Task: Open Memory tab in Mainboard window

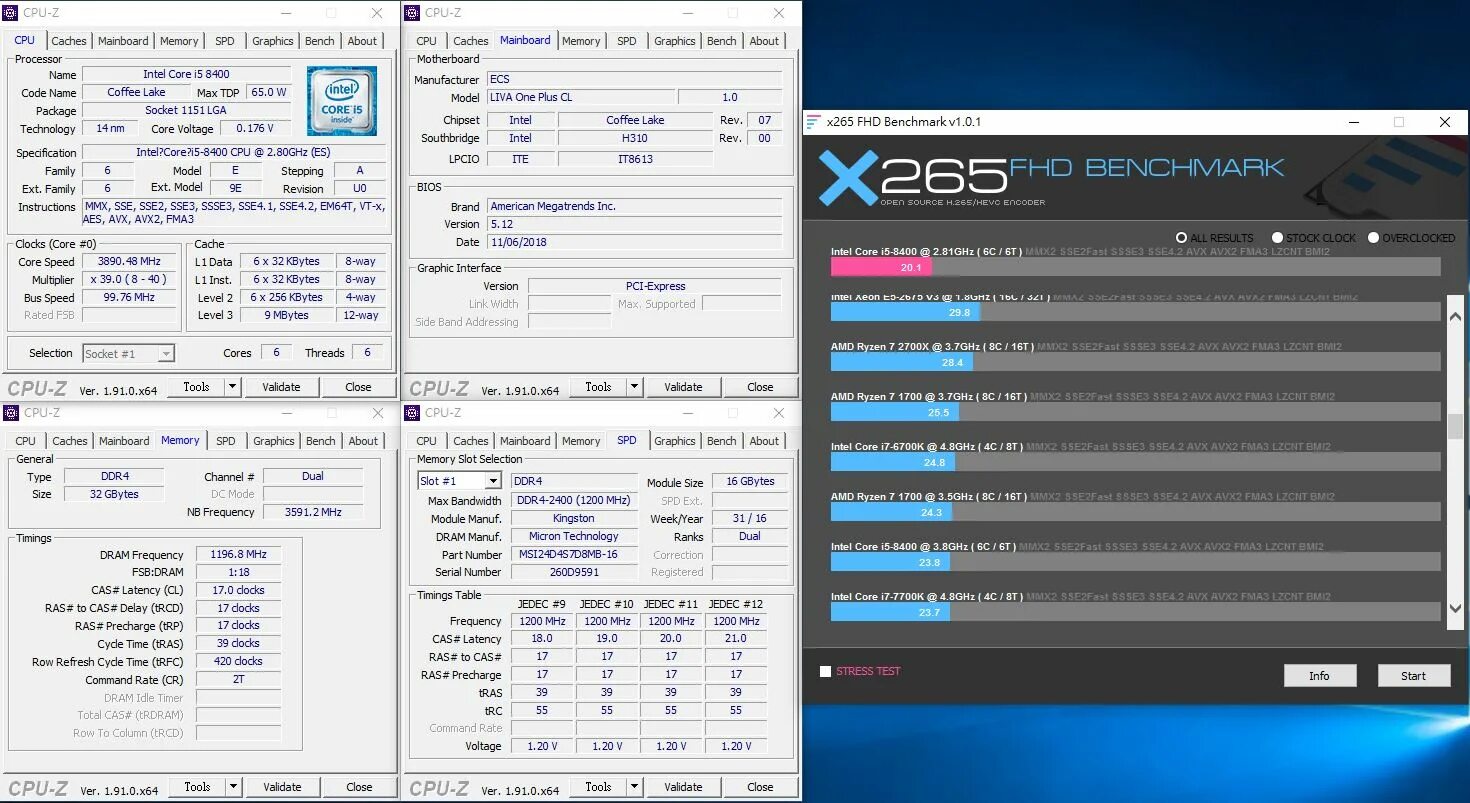Action: (x=581, y=41)
